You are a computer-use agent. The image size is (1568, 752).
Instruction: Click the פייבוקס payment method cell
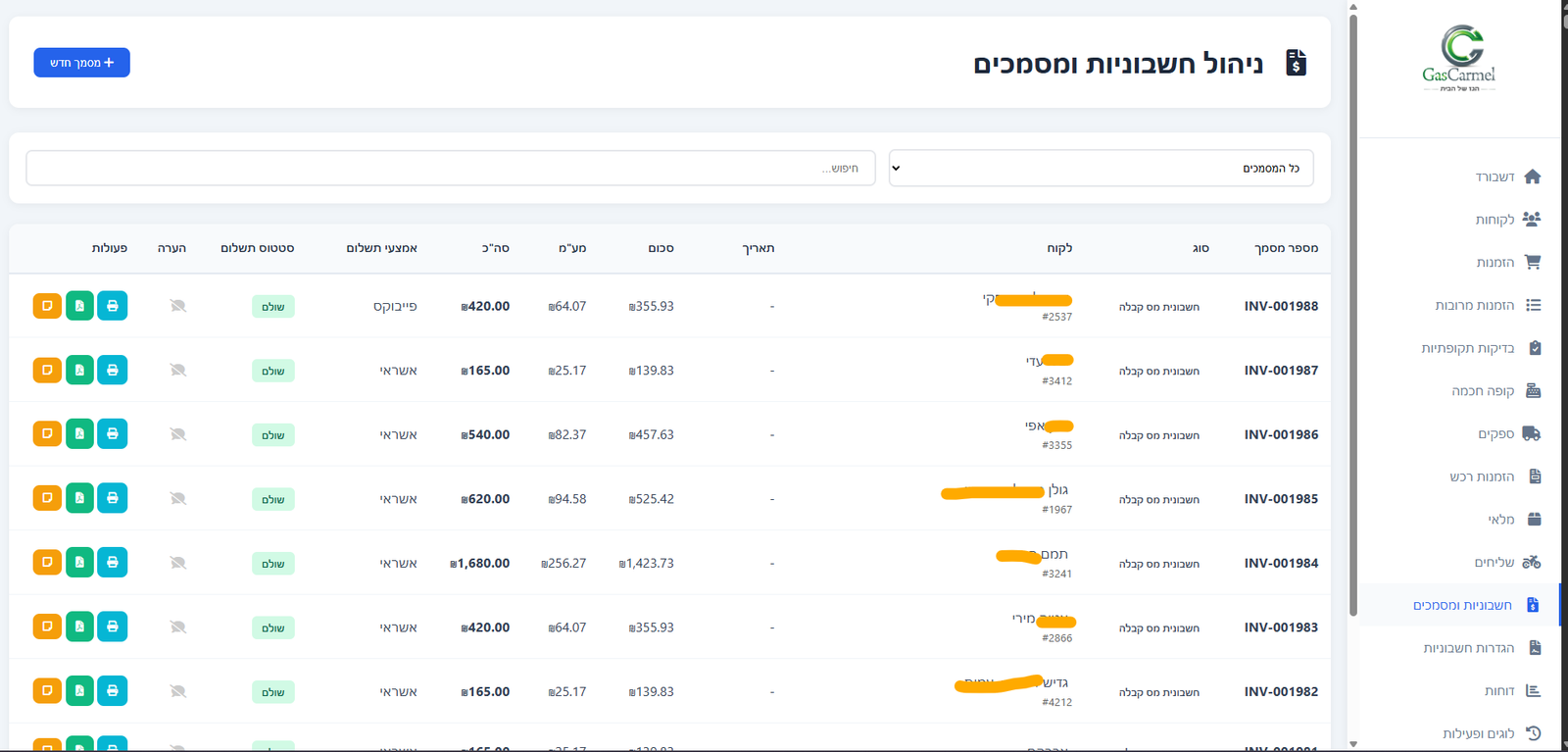pos(395,306)
